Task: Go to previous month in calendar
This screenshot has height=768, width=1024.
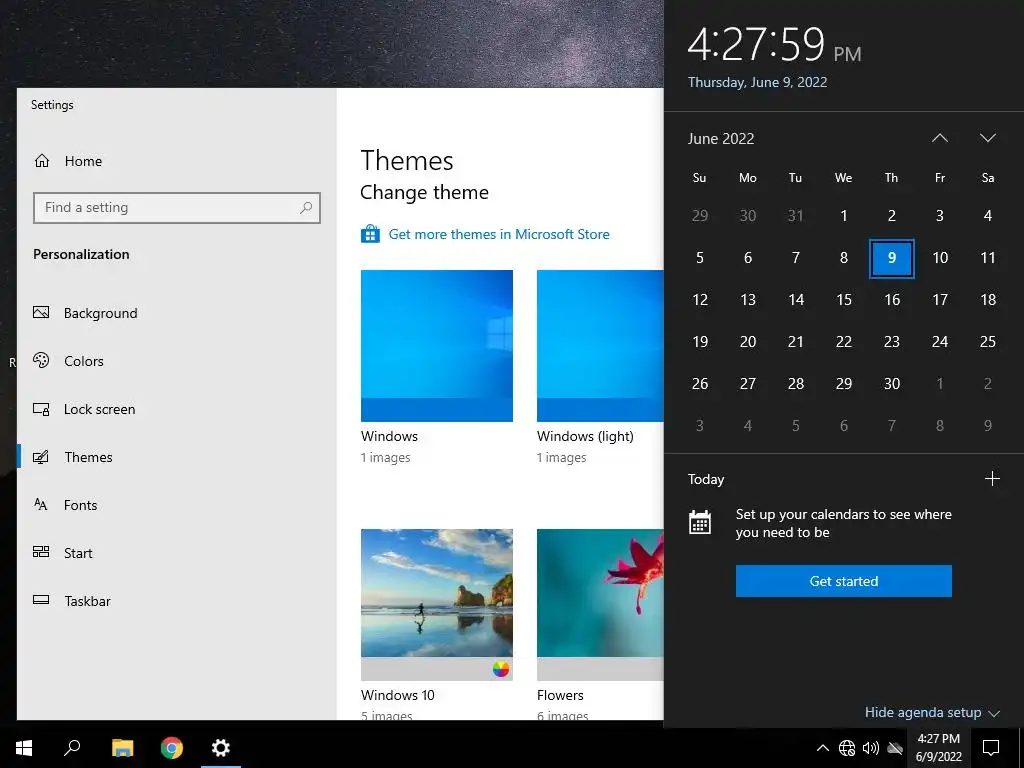Action: pyautogui.click(x=940, y=138)
